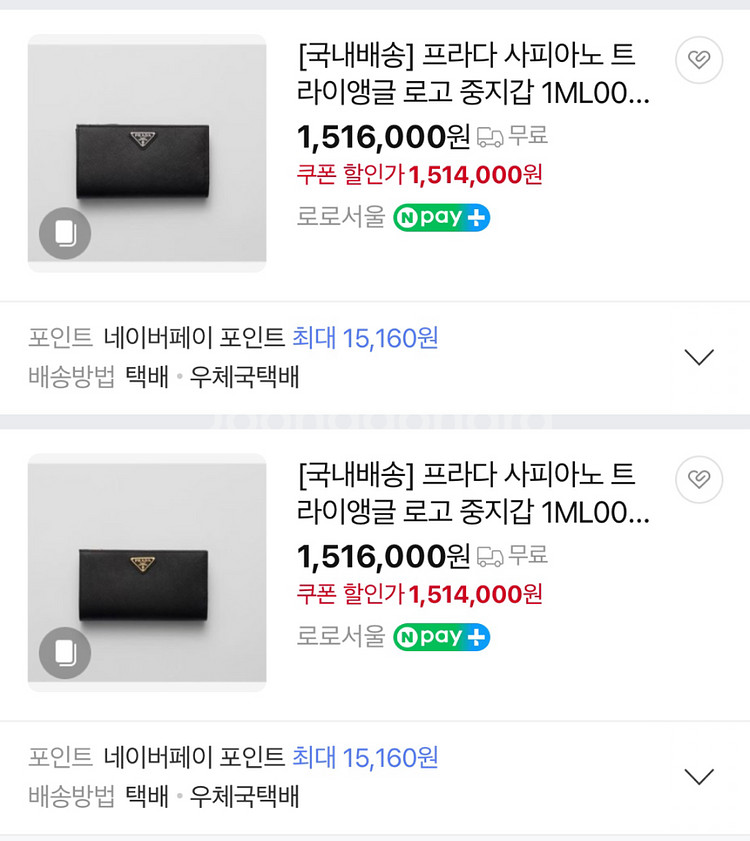750x841 pixels.
Task: Toggle wishlist heart on second wallet listing
Action: (698, 479)
